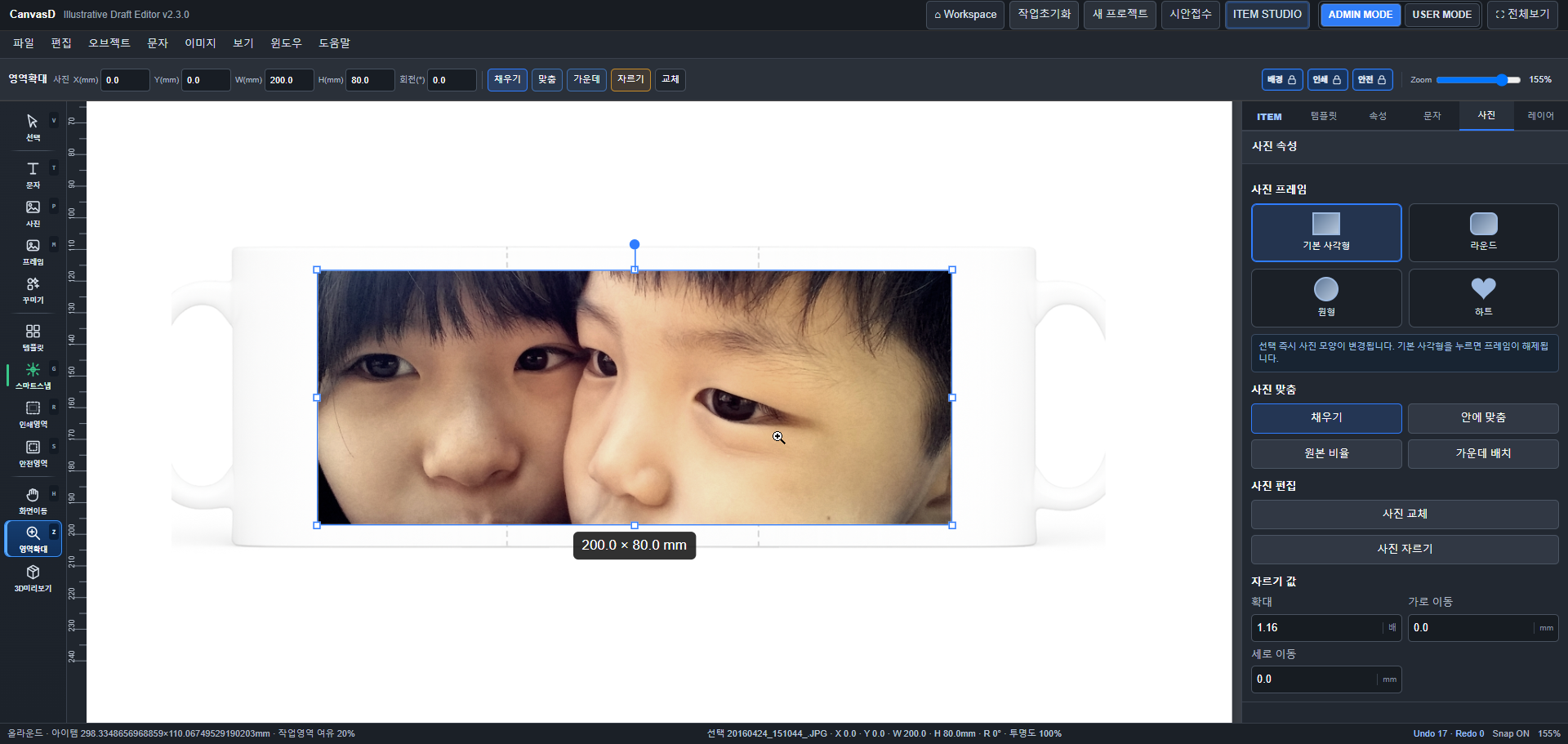Toggle the 안전 safe lock

click(1372, 80)
